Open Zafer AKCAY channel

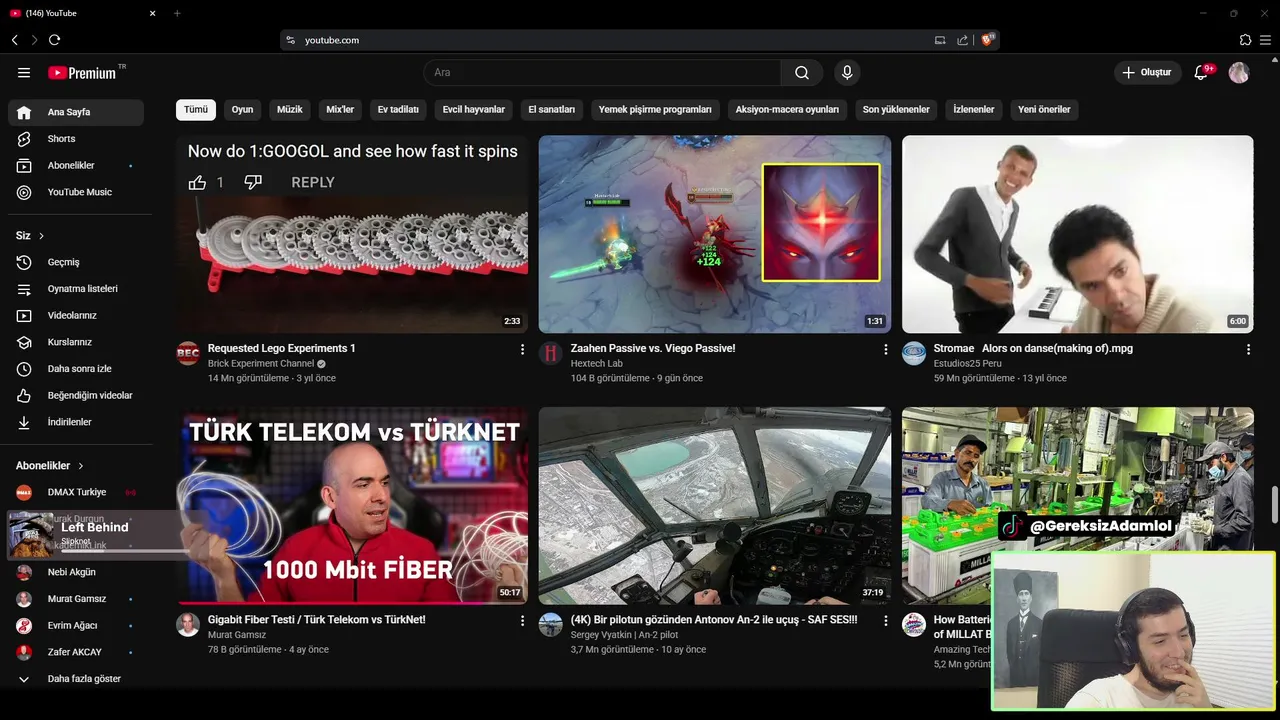pyautogui.click(x=76, y=652)
